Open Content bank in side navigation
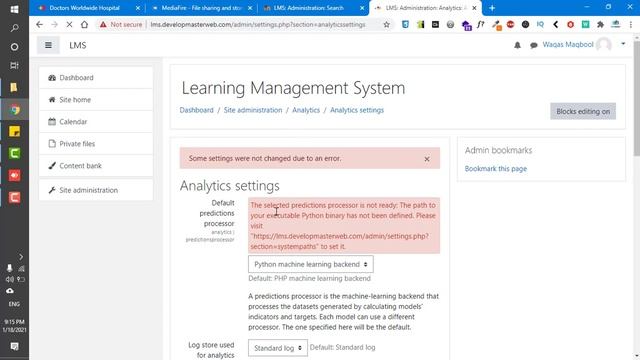 pyautogui.click(x=96, y=166)
